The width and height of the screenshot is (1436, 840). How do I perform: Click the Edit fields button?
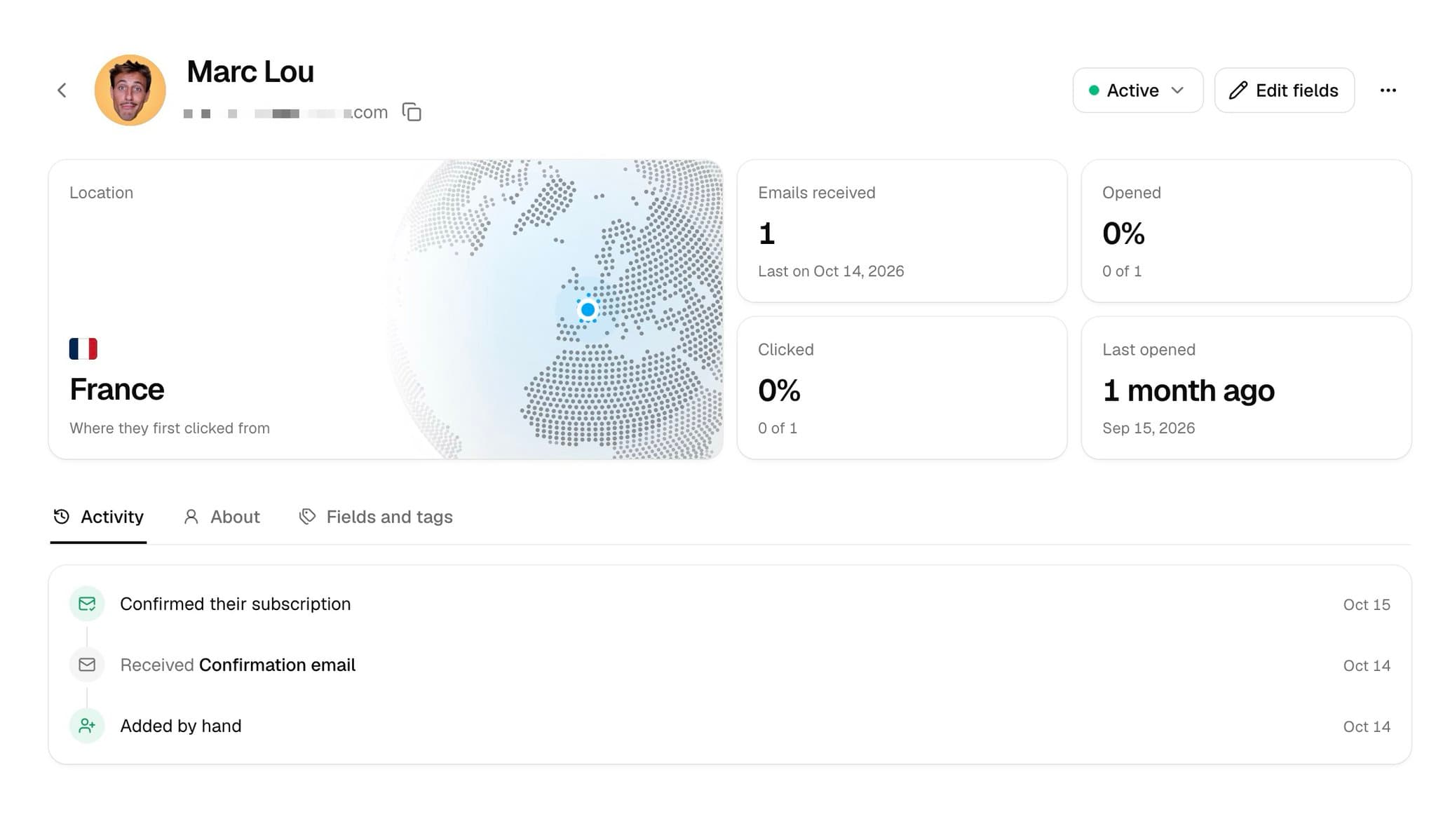click(1284, 90)
